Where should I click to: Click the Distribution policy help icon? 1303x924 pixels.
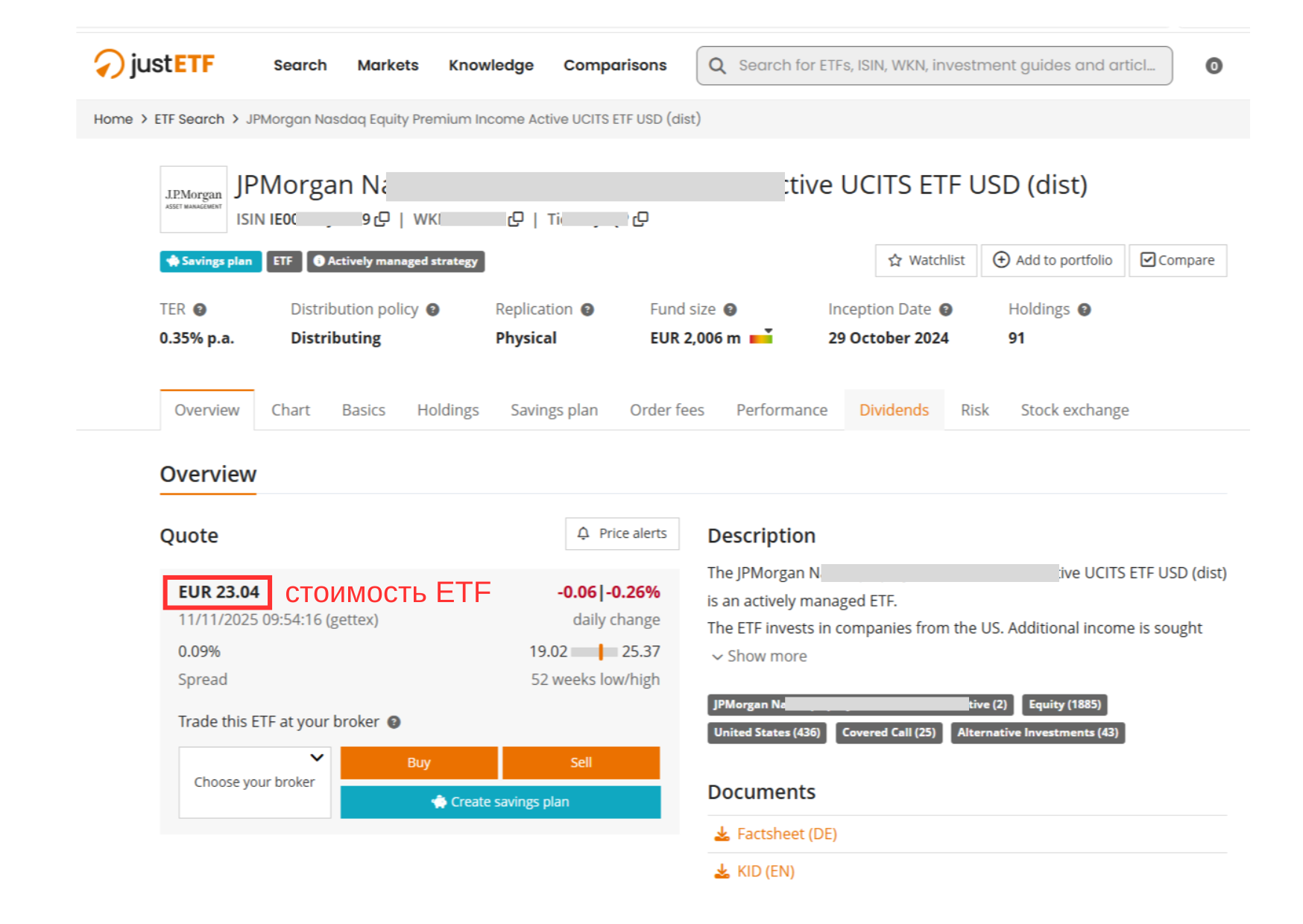tap(432, 309)
